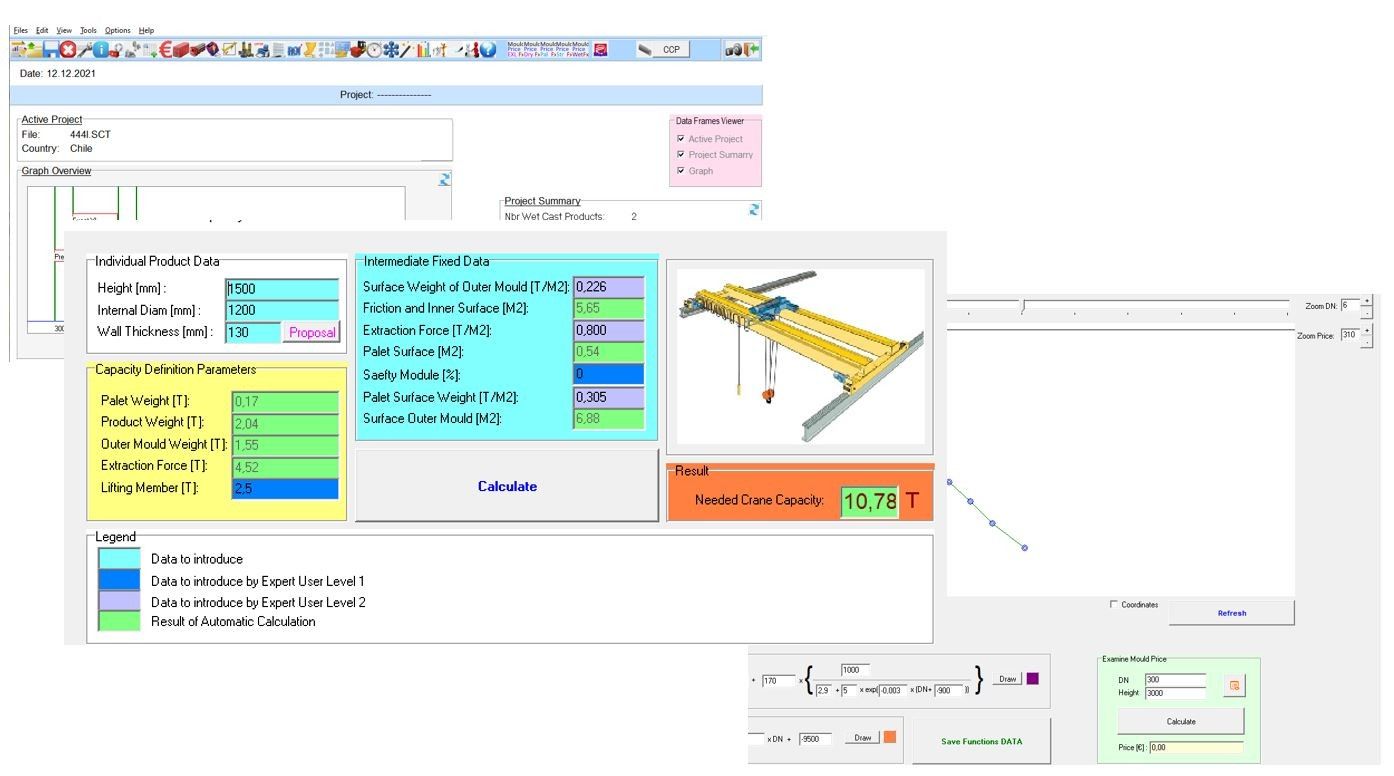Toggle the Active Project checkbox
The image size is (1394, 776).
[x=681, y=139]
